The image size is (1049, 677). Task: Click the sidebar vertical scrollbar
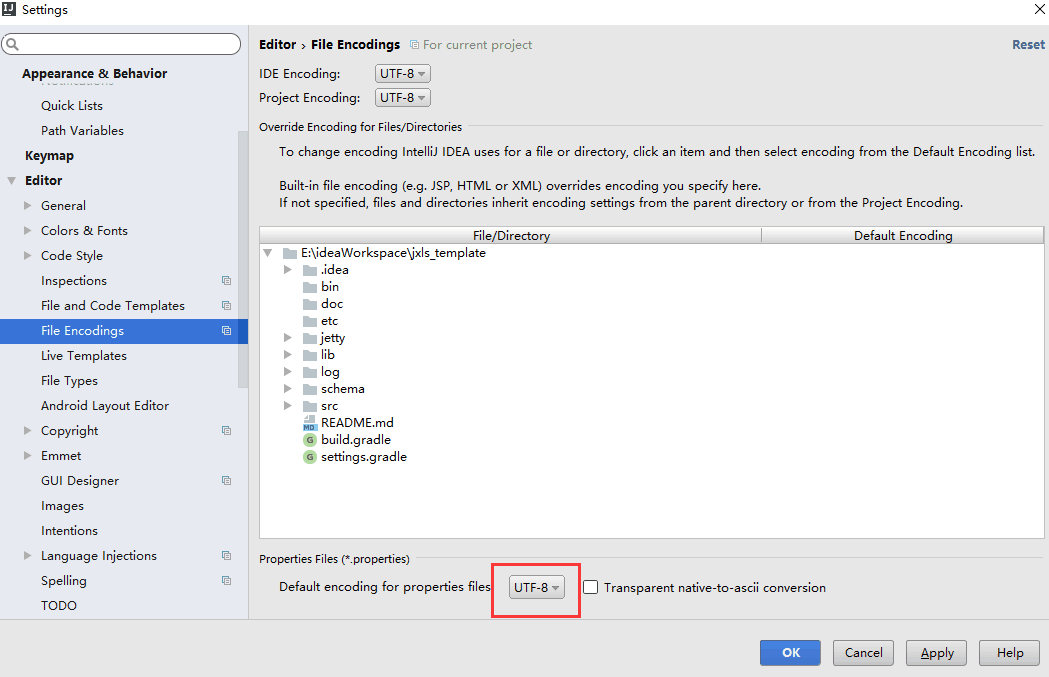(243, 260)
